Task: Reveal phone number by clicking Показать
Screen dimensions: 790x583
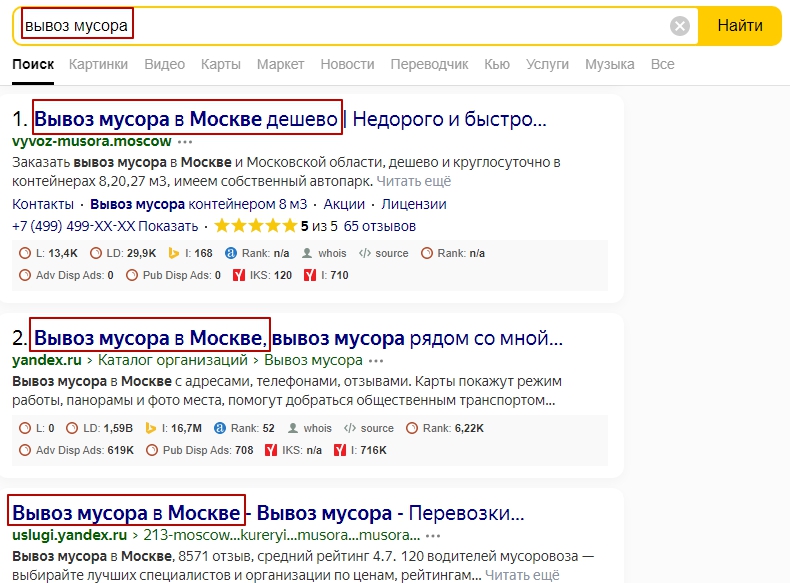Action: [168, 226]
